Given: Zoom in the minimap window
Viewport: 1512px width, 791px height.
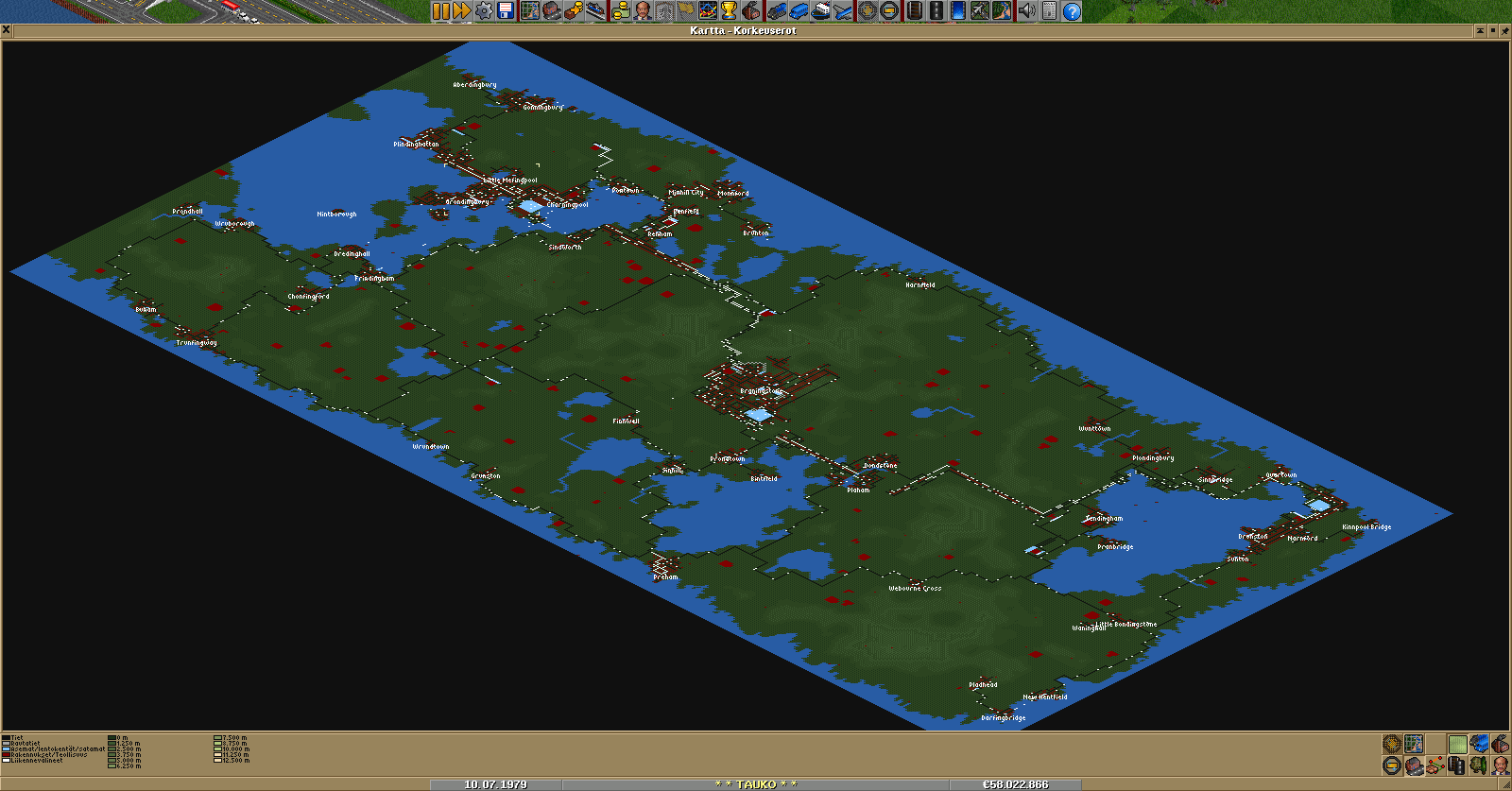Looking at the screenshot, I should [1392, 744].
